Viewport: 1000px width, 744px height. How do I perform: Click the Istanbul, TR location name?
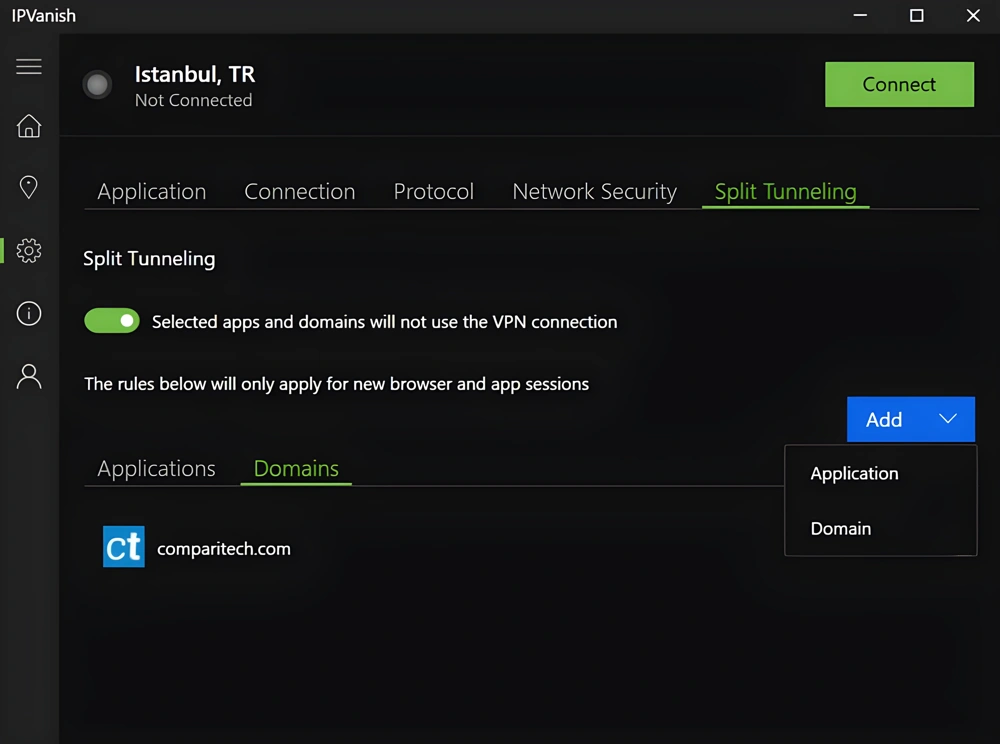(195, 74)
